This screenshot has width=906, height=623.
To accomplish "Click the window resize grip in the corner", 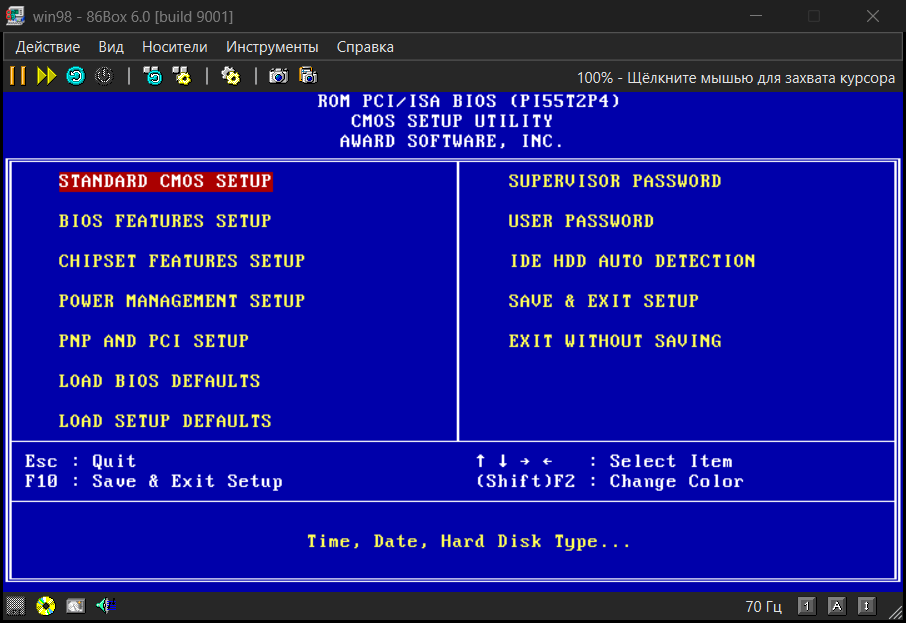I will coord(896,613).
